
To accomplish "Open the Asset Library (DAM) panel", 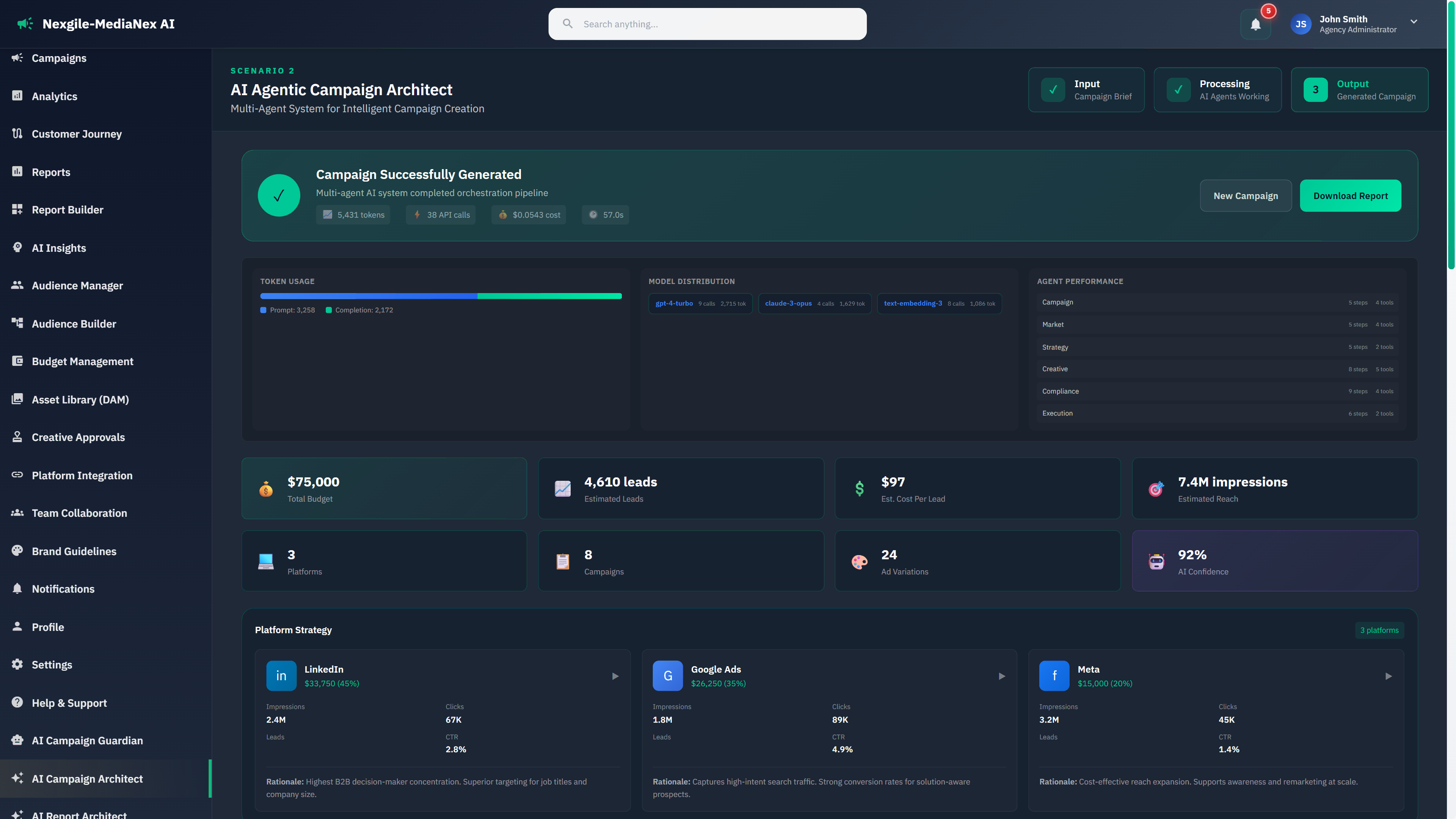I will click(80, 399).
